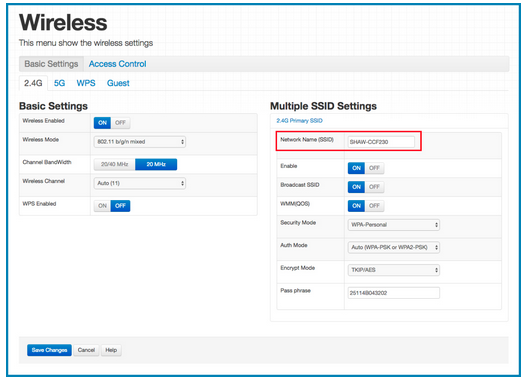Select 20 MHz channel bandwidth
Image resolution: width=526 pixels, height=382 pixels.
click(x=156, y=164)
